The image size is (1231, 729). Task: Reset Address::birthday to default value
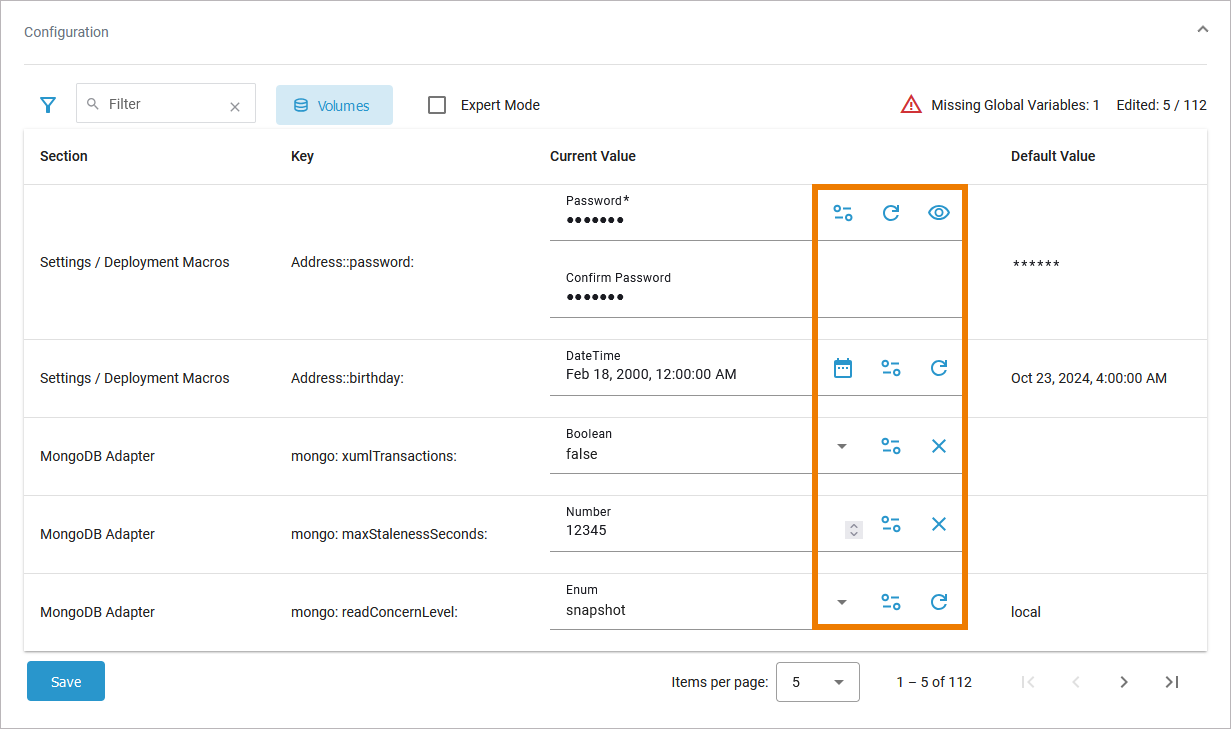938,368
